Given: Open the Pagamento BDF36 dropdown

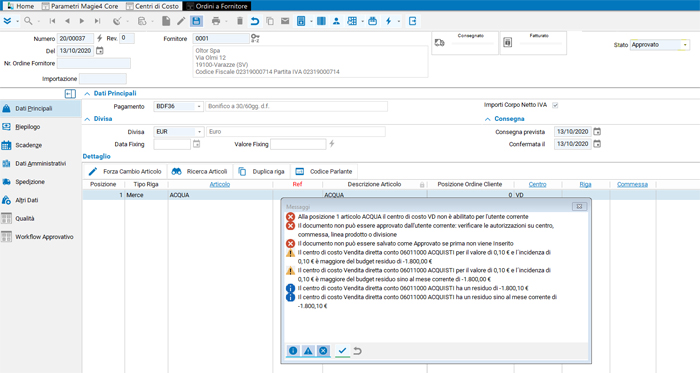Looking at the screenshot, I should pos(199,107).
